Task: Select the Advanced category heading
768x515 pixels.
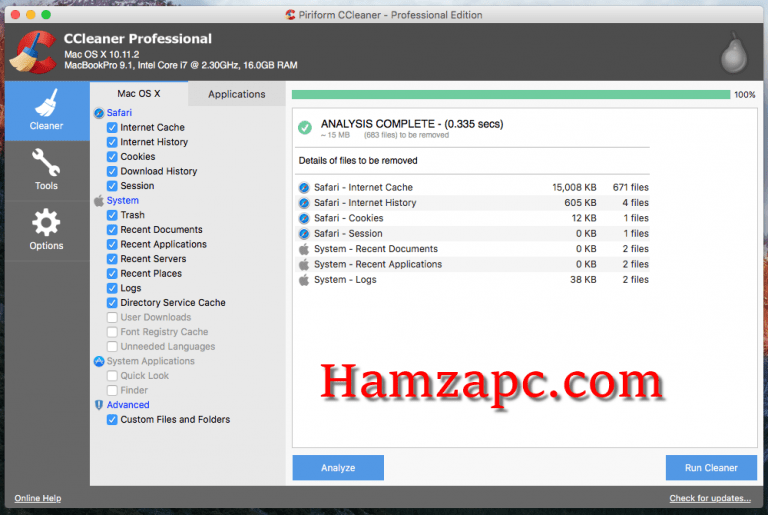Action: click(x=128, y=405)
